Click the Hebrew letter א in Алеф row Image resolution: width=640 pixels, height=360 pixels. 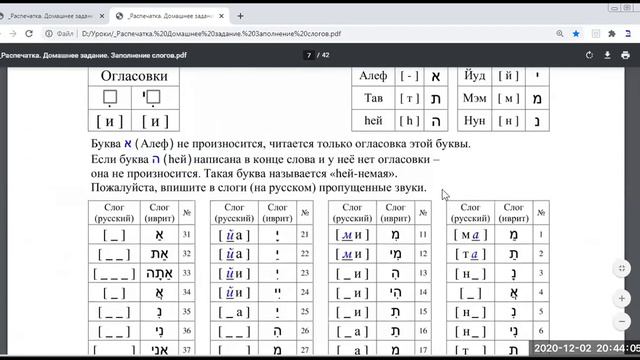(436, 76)
